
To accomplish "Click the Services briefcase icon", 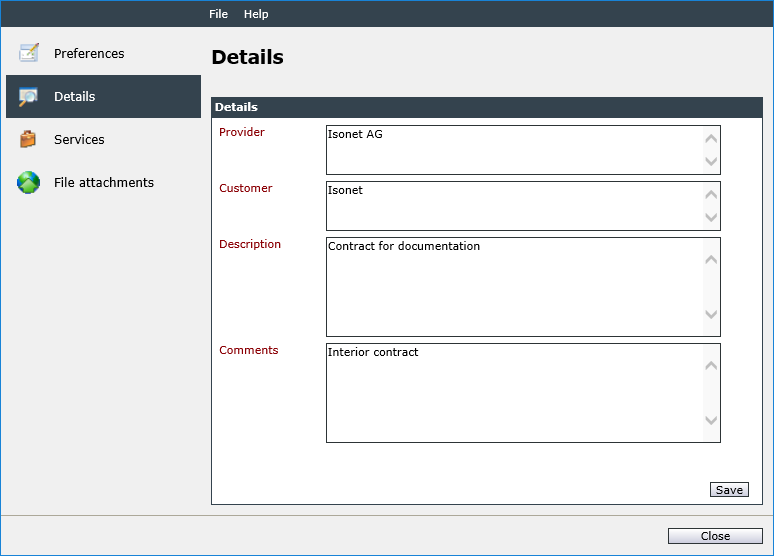I will [28, 139].
